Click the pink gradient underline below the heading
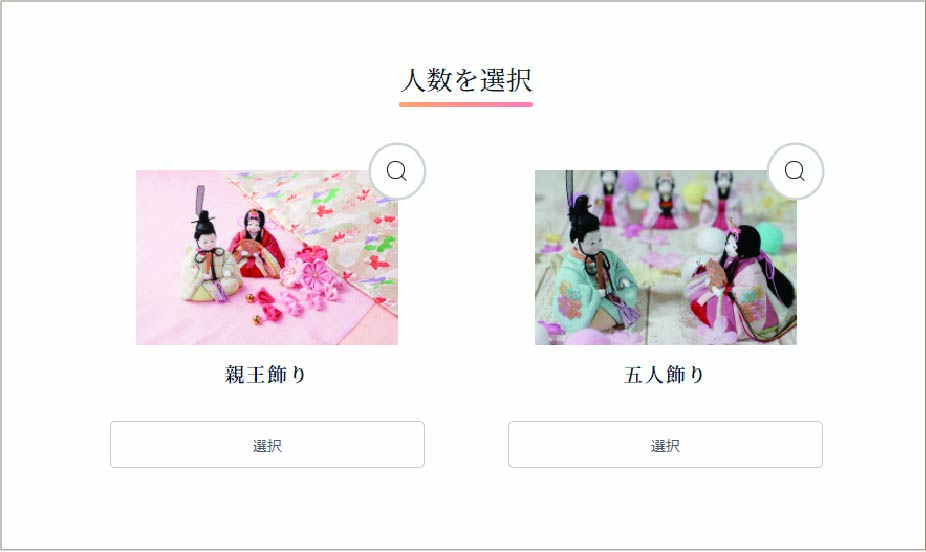 466,104
